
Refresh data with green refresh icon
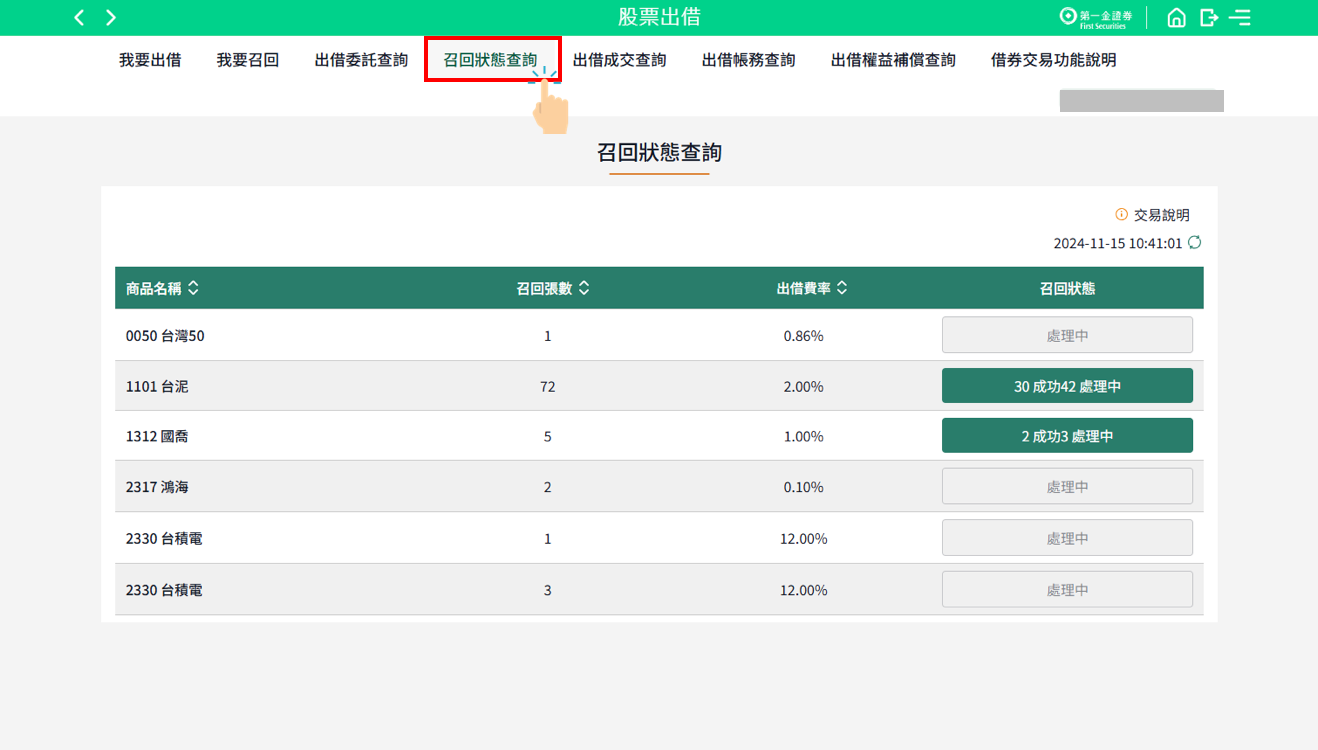1194,243
